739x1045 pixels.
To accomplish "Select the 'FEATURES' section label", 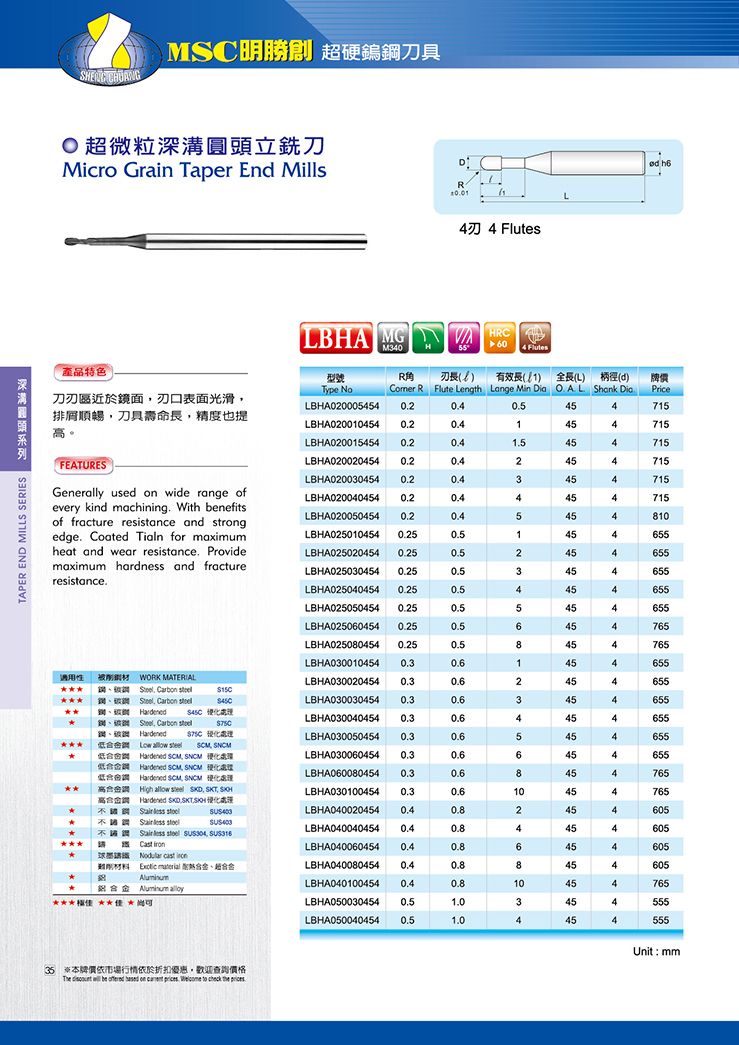I will [x=83, y=465].
